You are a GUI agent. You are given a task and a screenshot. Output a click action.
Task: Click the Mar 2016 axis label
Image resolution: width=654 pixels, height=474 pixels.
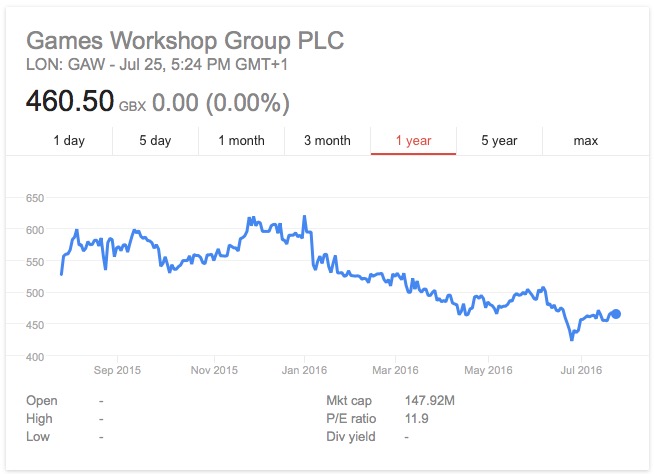coord(395,370)
